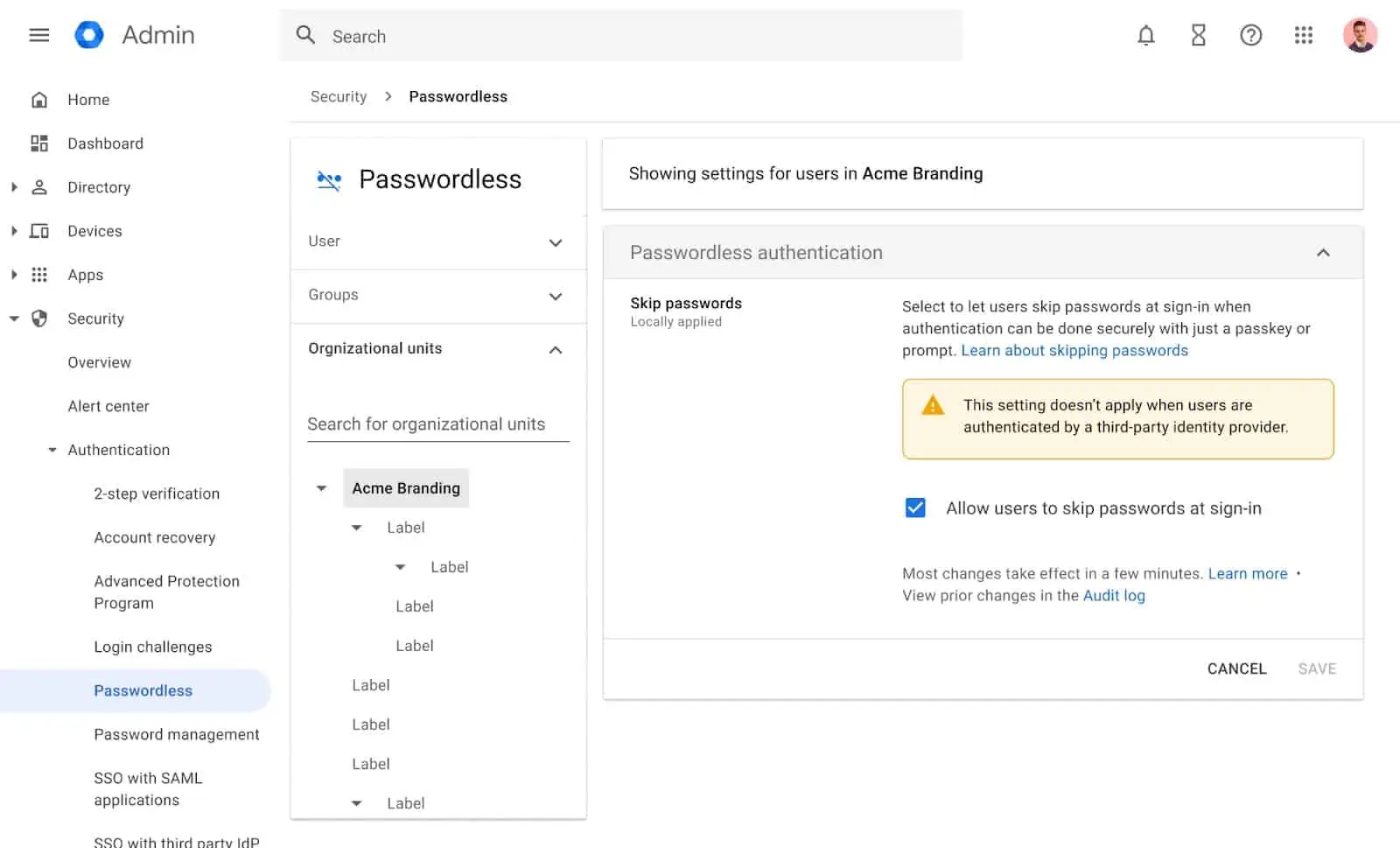Image resolution: width=1400 pixels, height=848 pixels.
Task: Expand the User section chevron
Action: pos(556,242)
